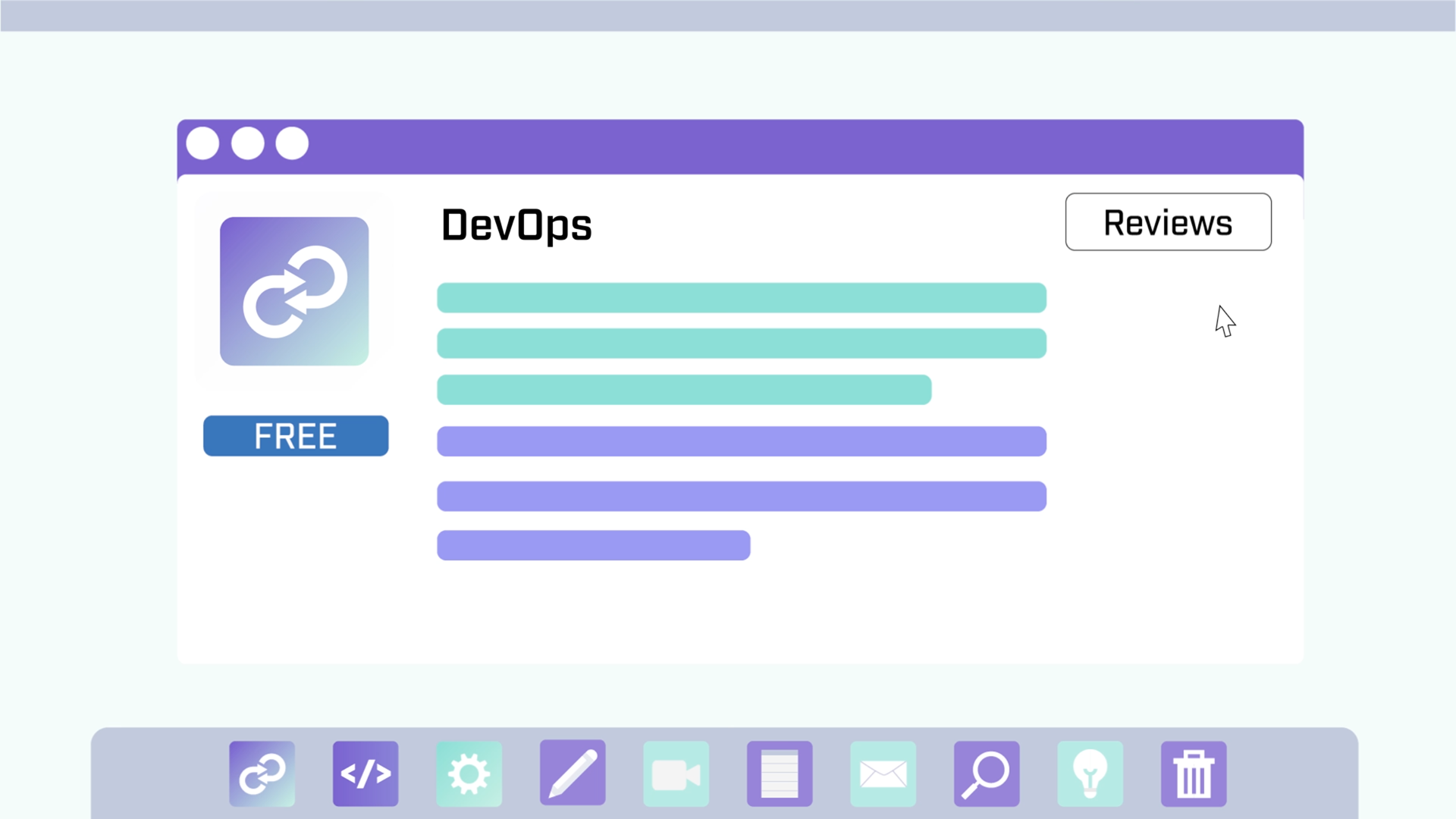Image resolution: width=1456 pixels, height=819 pixels.
Task: Click the Reviews button
Action: coord(1168,222)
